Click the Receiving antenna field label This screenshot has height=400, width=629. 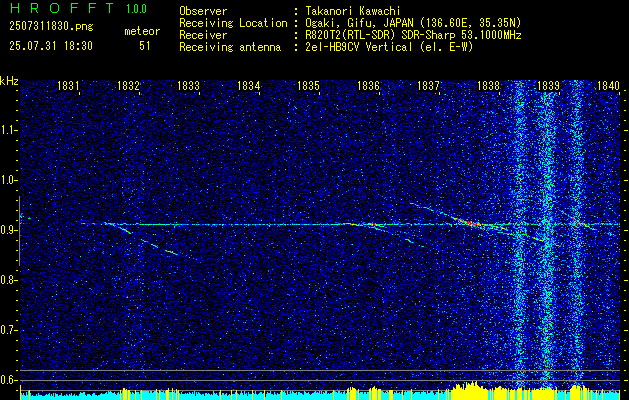(x=230, y=47)
